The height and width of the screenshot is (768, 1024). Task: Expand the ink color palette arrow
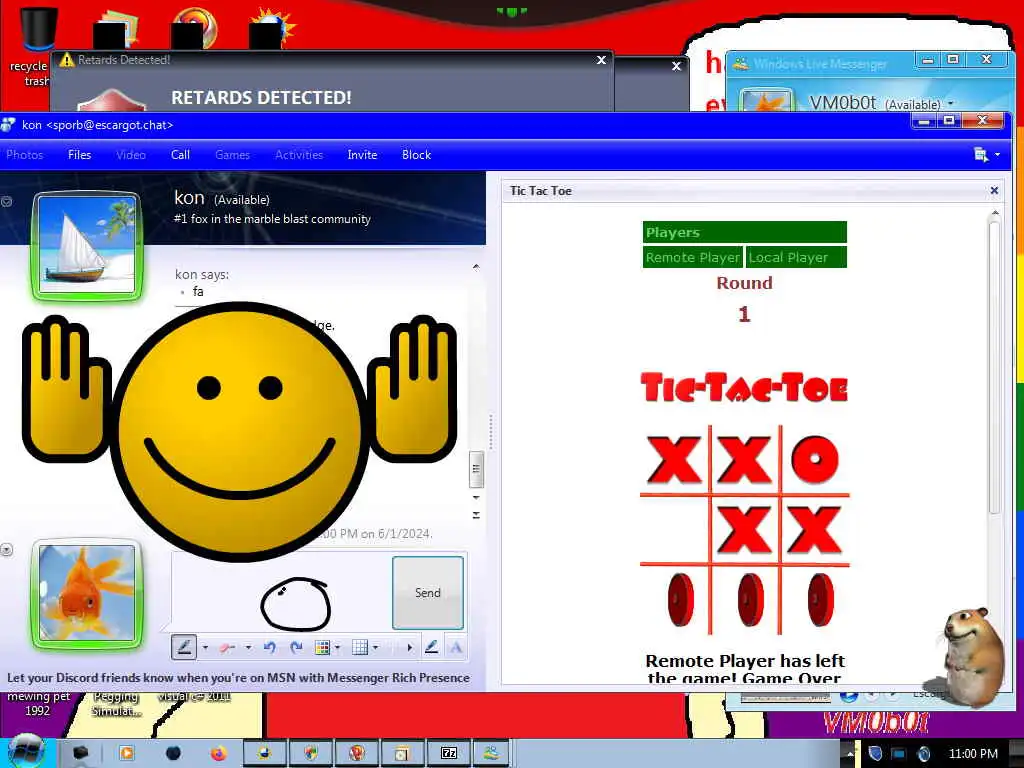pyautogui.click(x=338, y=648)
